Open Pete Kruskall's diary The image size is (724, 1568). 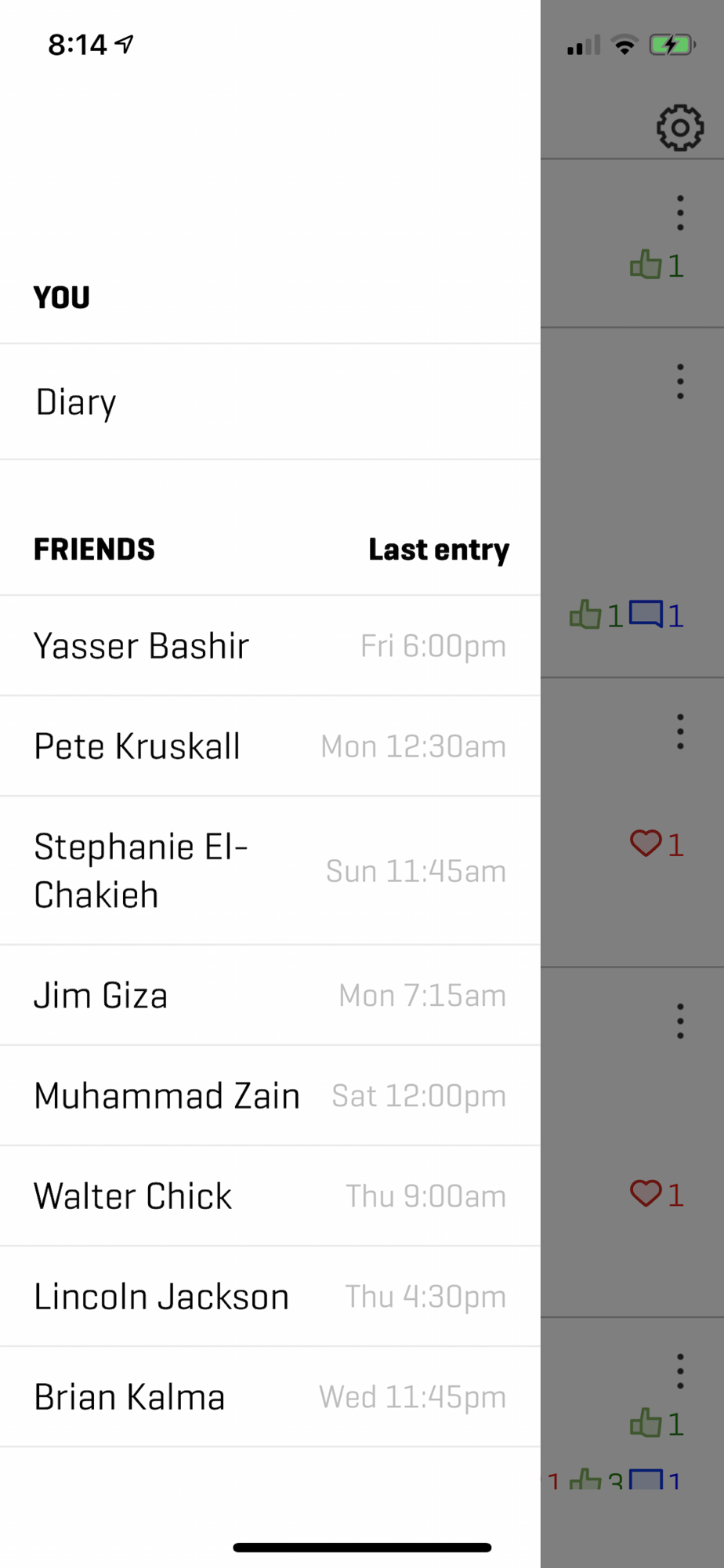click(x=270, y=746)
